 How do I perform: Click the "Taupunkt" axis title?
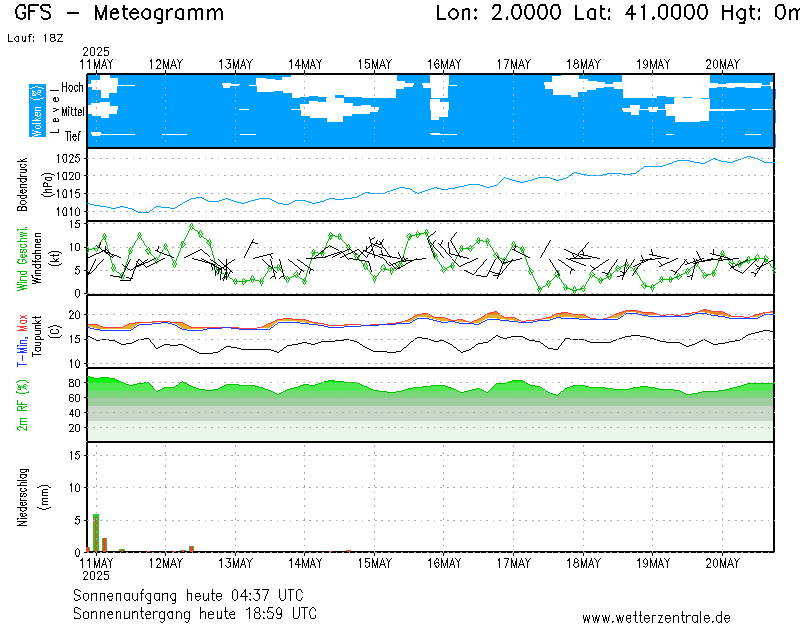37,336
